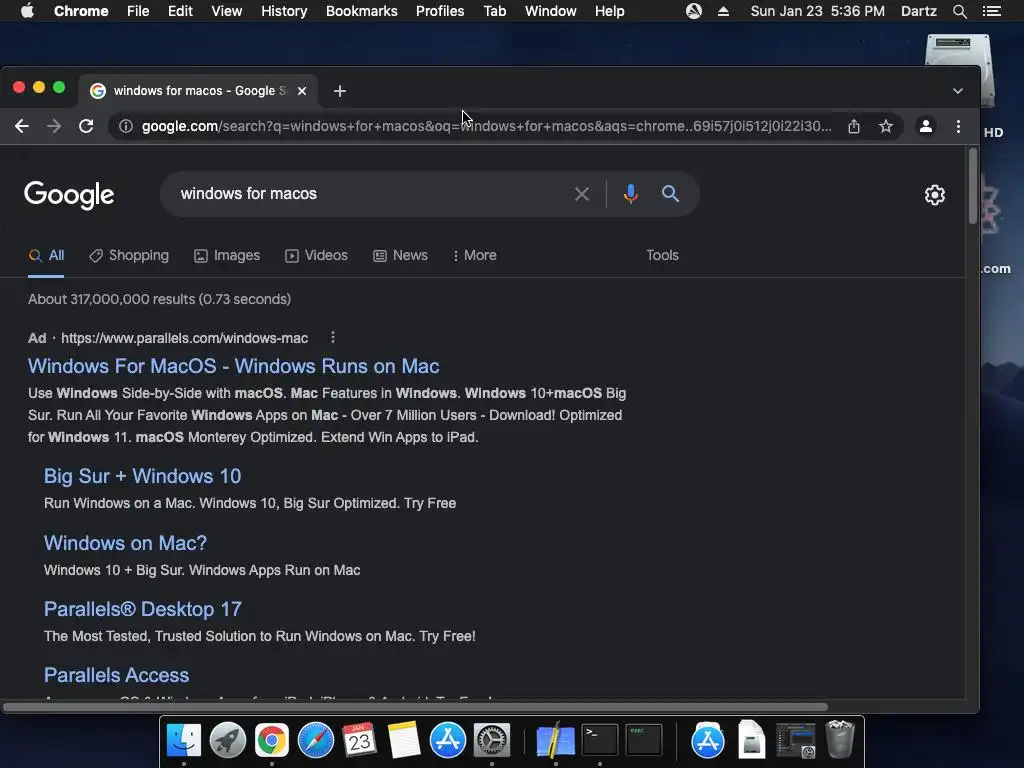The height and width of the screenshot is (768, 1024).
Task: Open the 'Parallels Access' link
Action: click(x=116, y=675)
